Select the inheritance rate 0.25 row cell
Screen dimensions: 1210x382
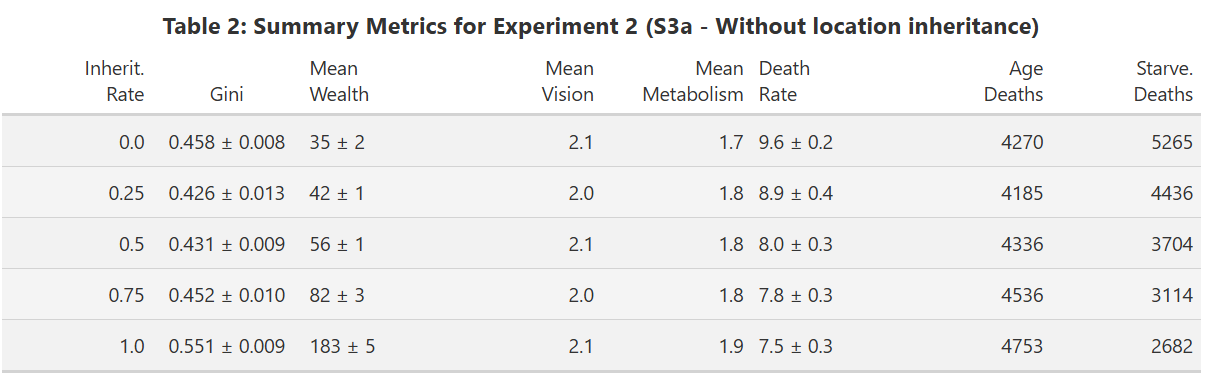[126, 193]
